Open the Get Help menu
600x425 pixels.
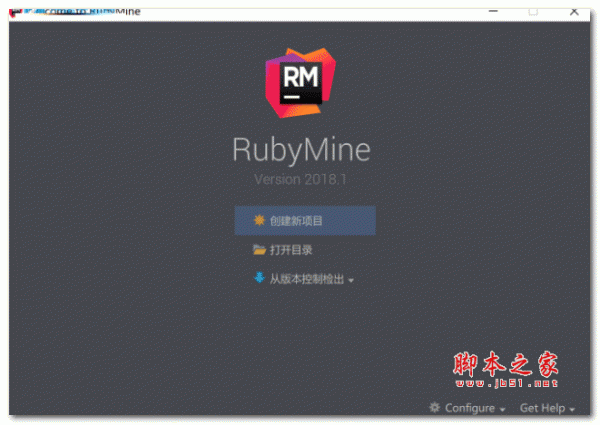click(x=547, y=408)
